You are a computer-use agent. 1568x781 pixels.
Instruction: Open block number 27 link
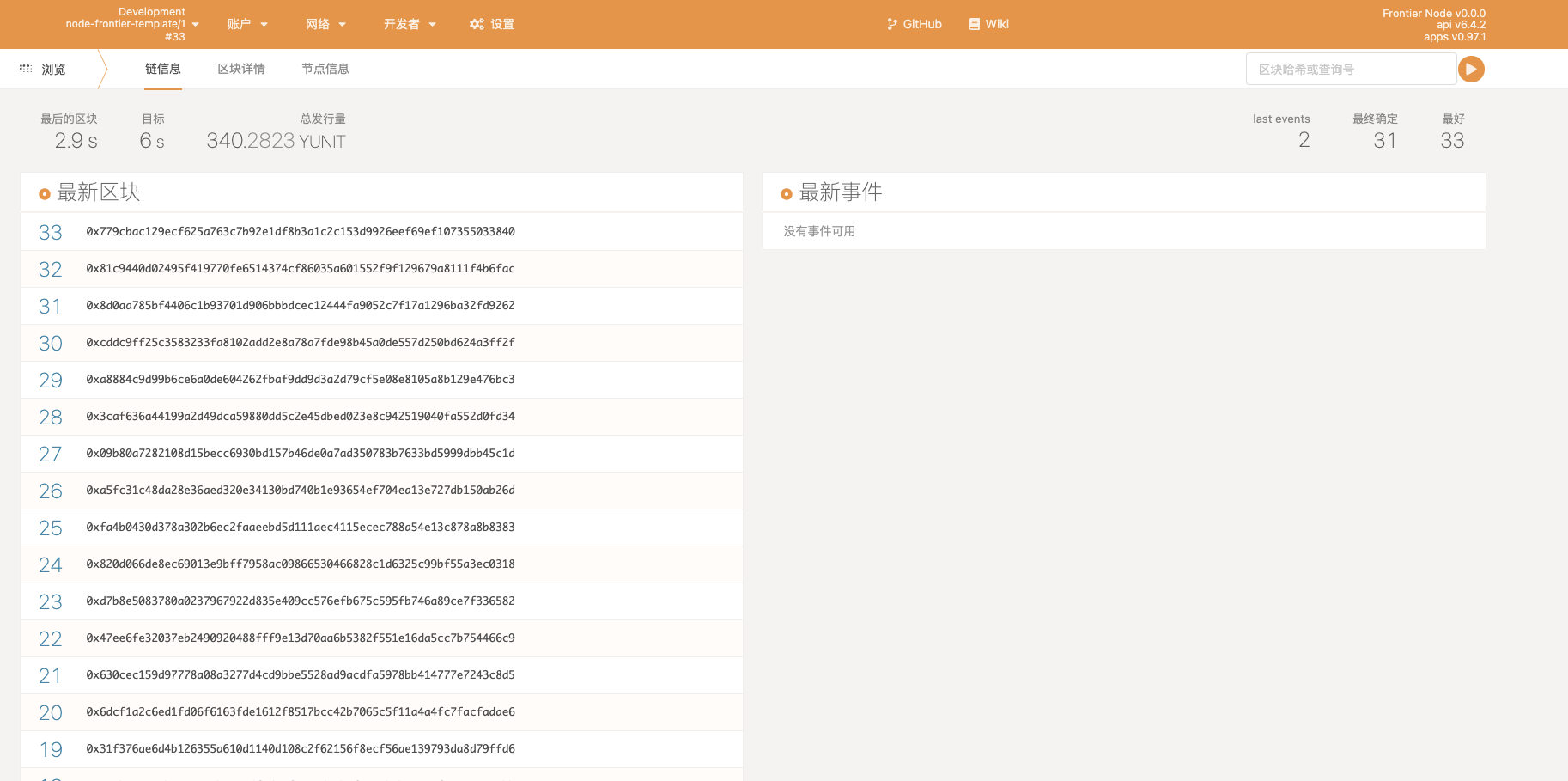[51, 454]
